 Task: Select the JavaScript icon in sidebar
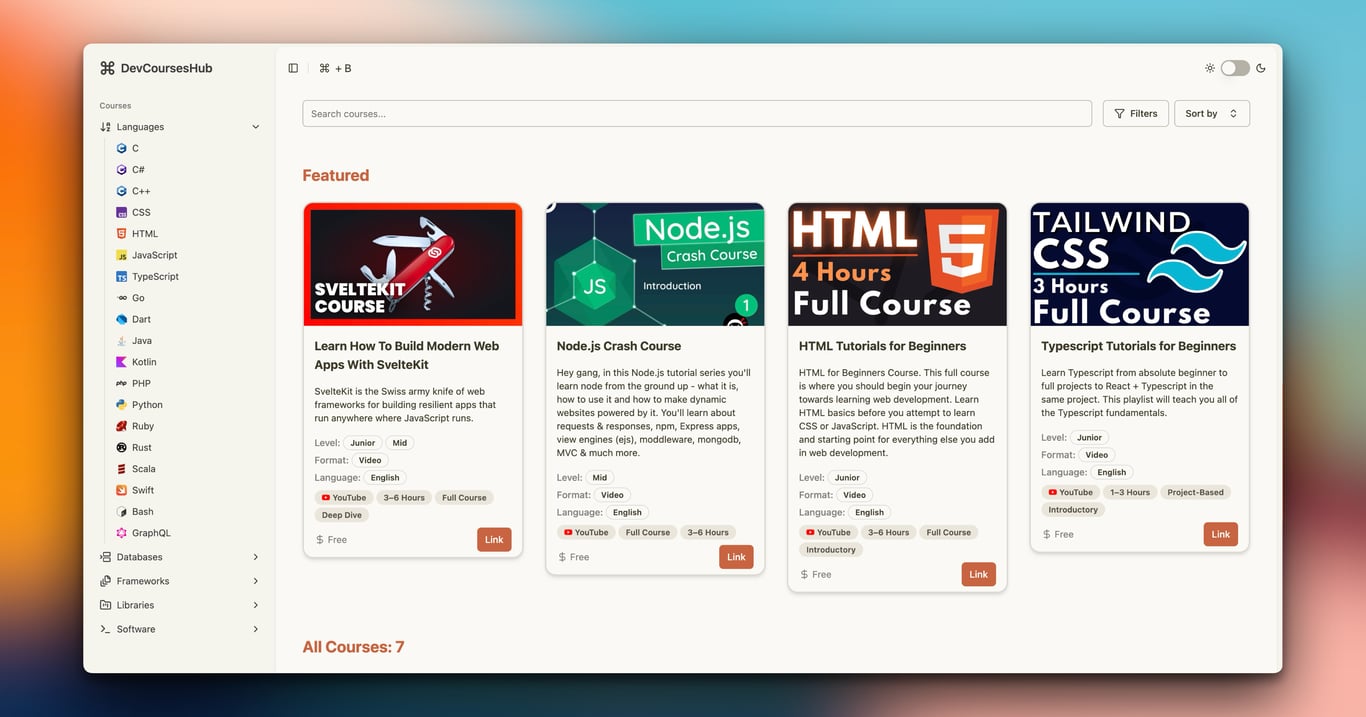(x=121, y=255)
